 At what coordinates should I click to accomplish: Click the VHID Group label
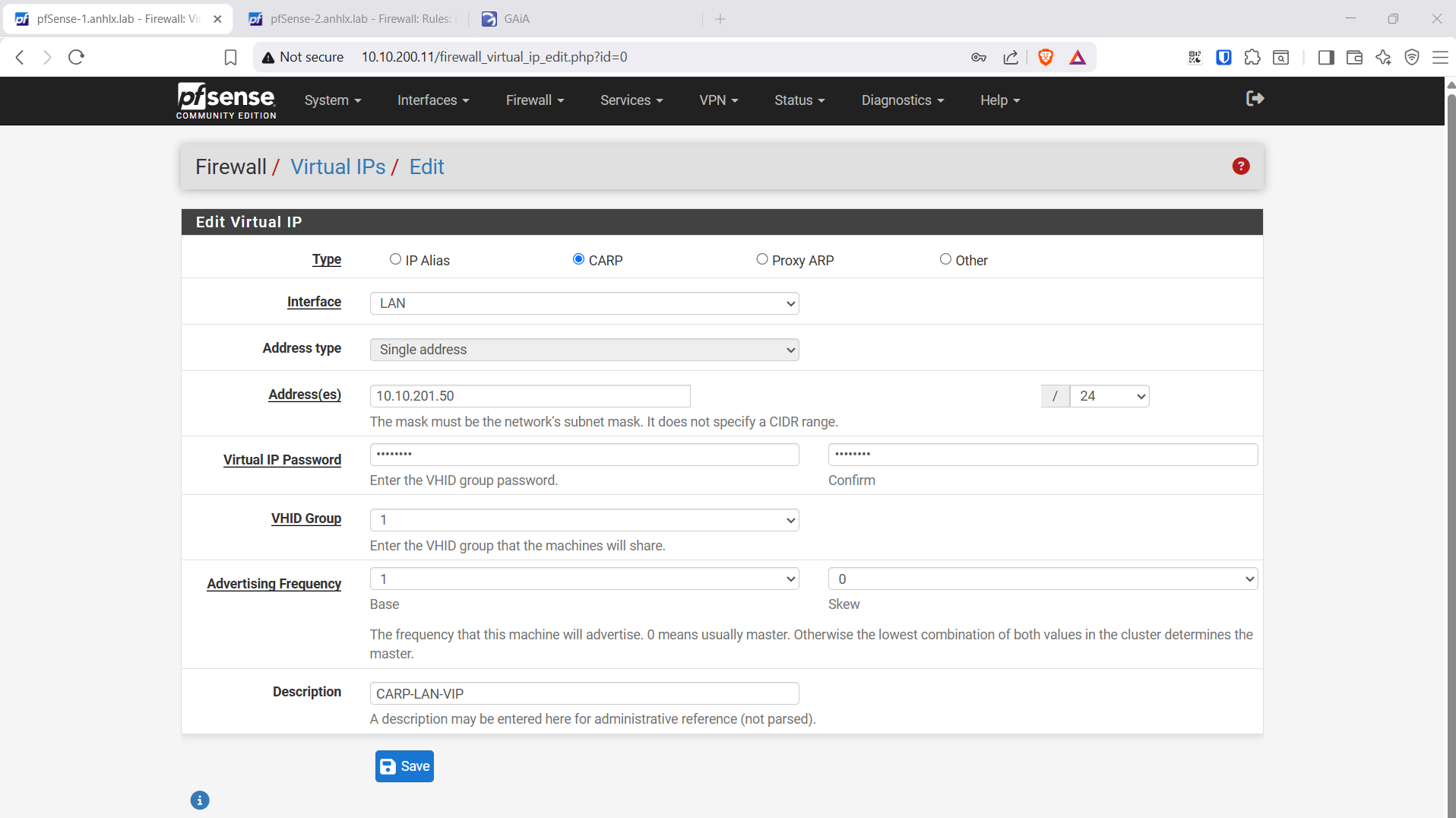tap(306, 518)
